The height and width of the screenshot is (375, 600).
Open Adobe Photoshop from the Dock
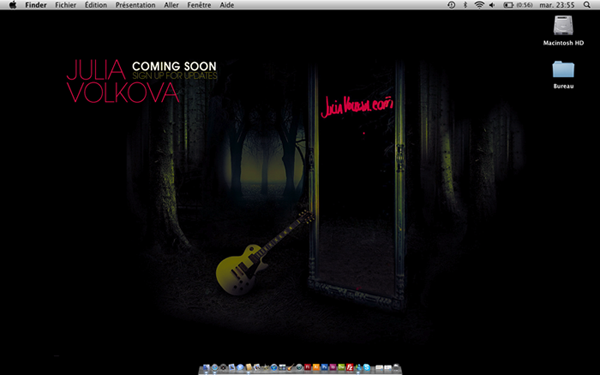click(x=325, y=368)
